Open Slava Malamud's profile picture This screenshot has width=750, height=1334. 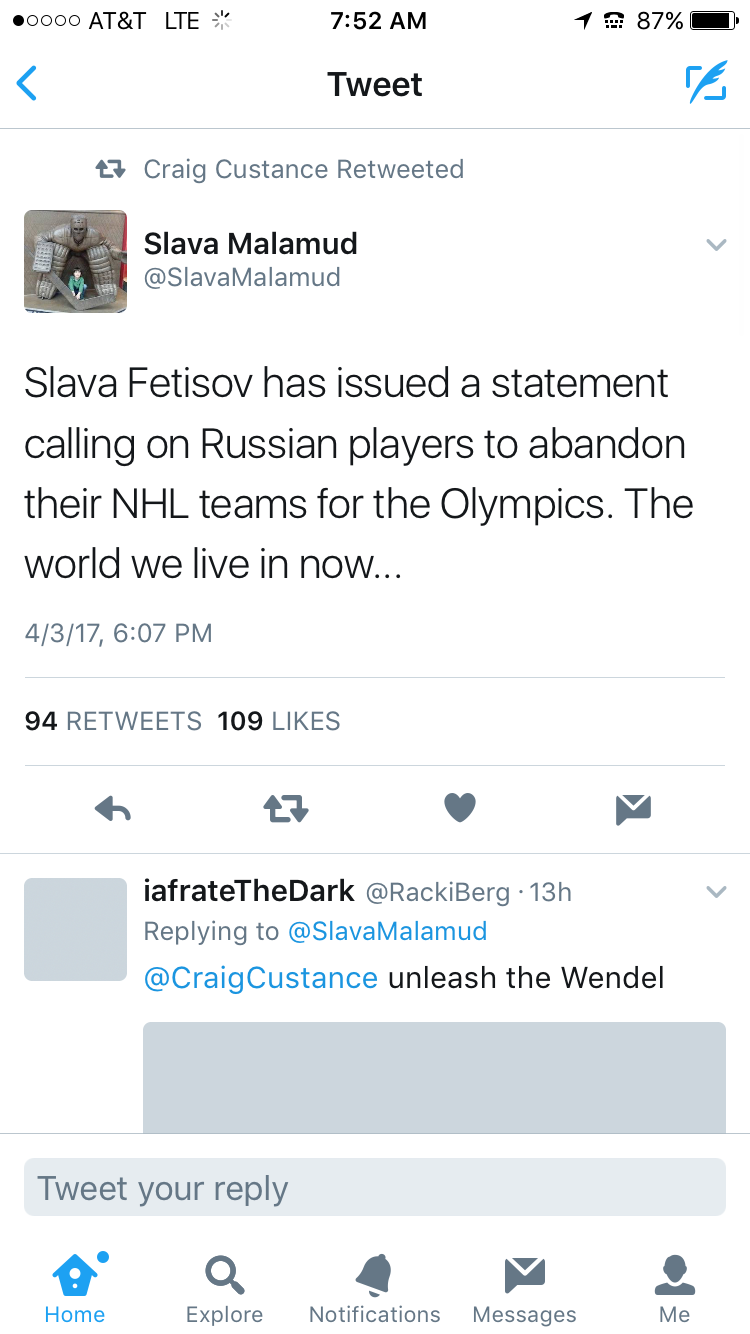(76, 261)
